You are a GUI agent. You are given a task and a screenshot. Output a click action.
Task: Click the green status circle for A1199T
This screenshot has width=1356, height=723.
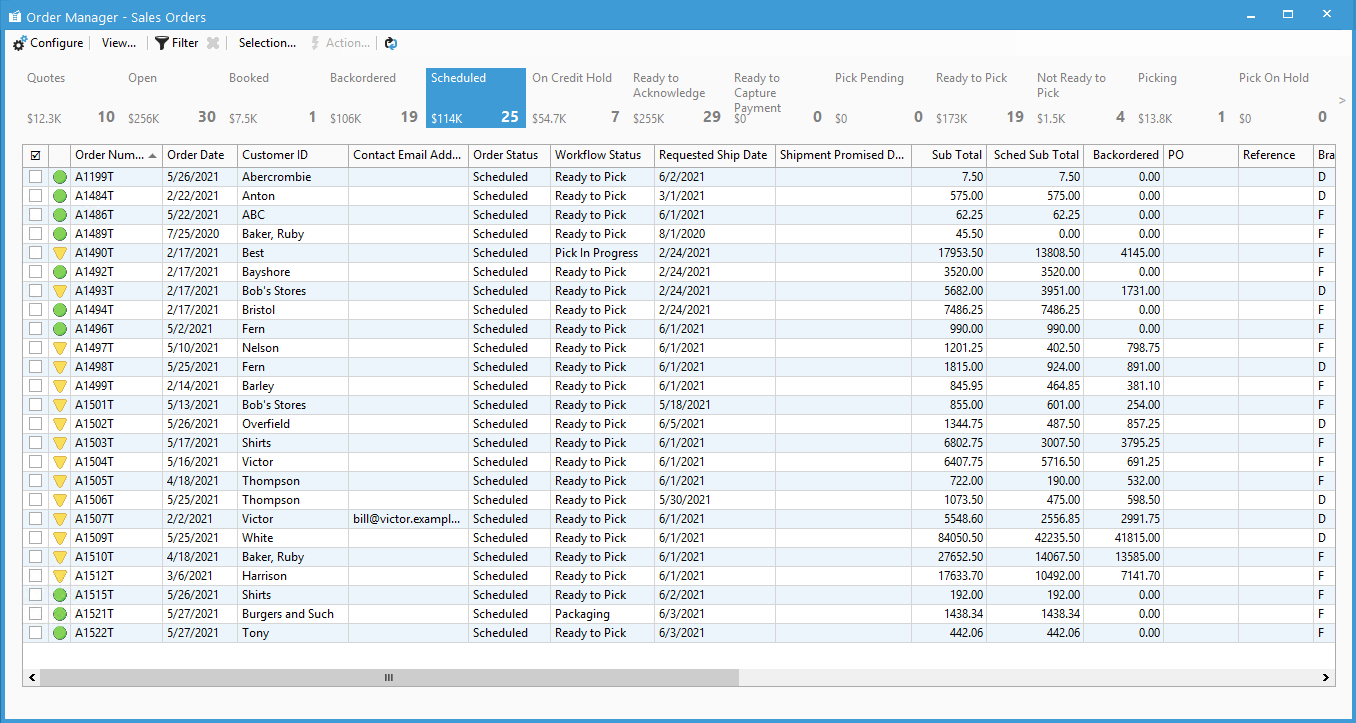click(60, 177)
